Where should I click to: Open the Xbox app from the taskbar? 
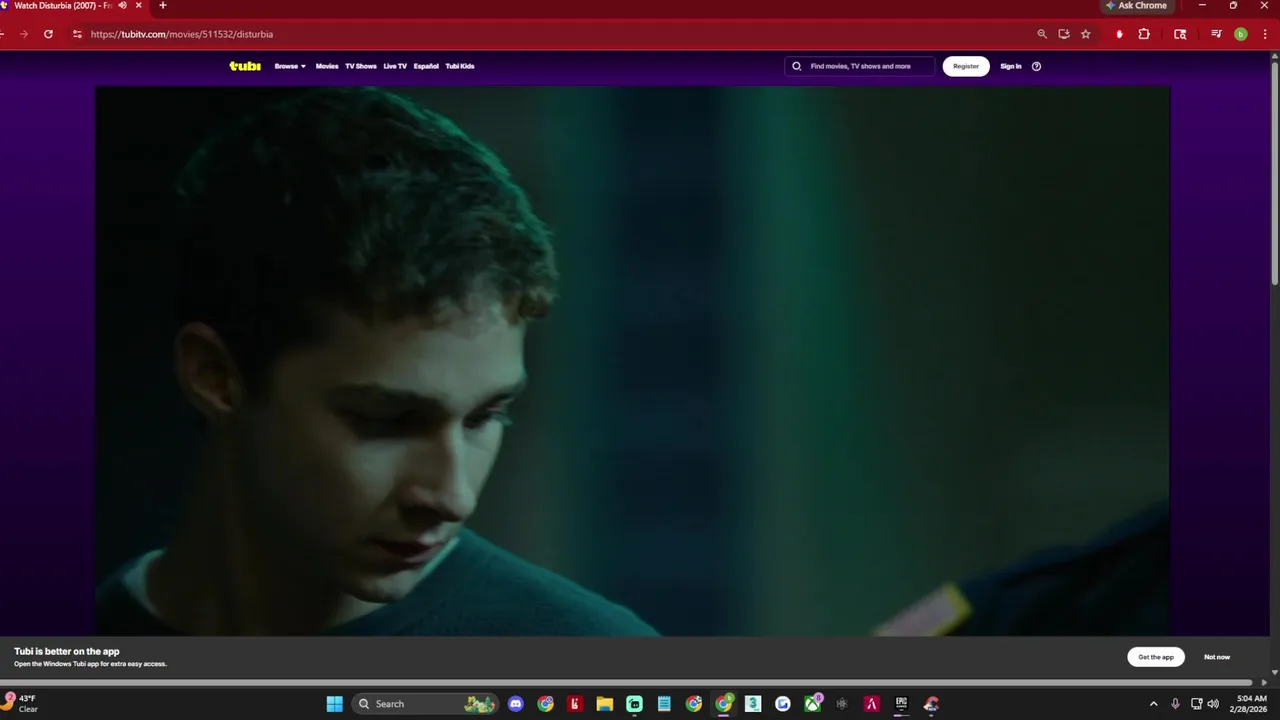pos(813,704)
